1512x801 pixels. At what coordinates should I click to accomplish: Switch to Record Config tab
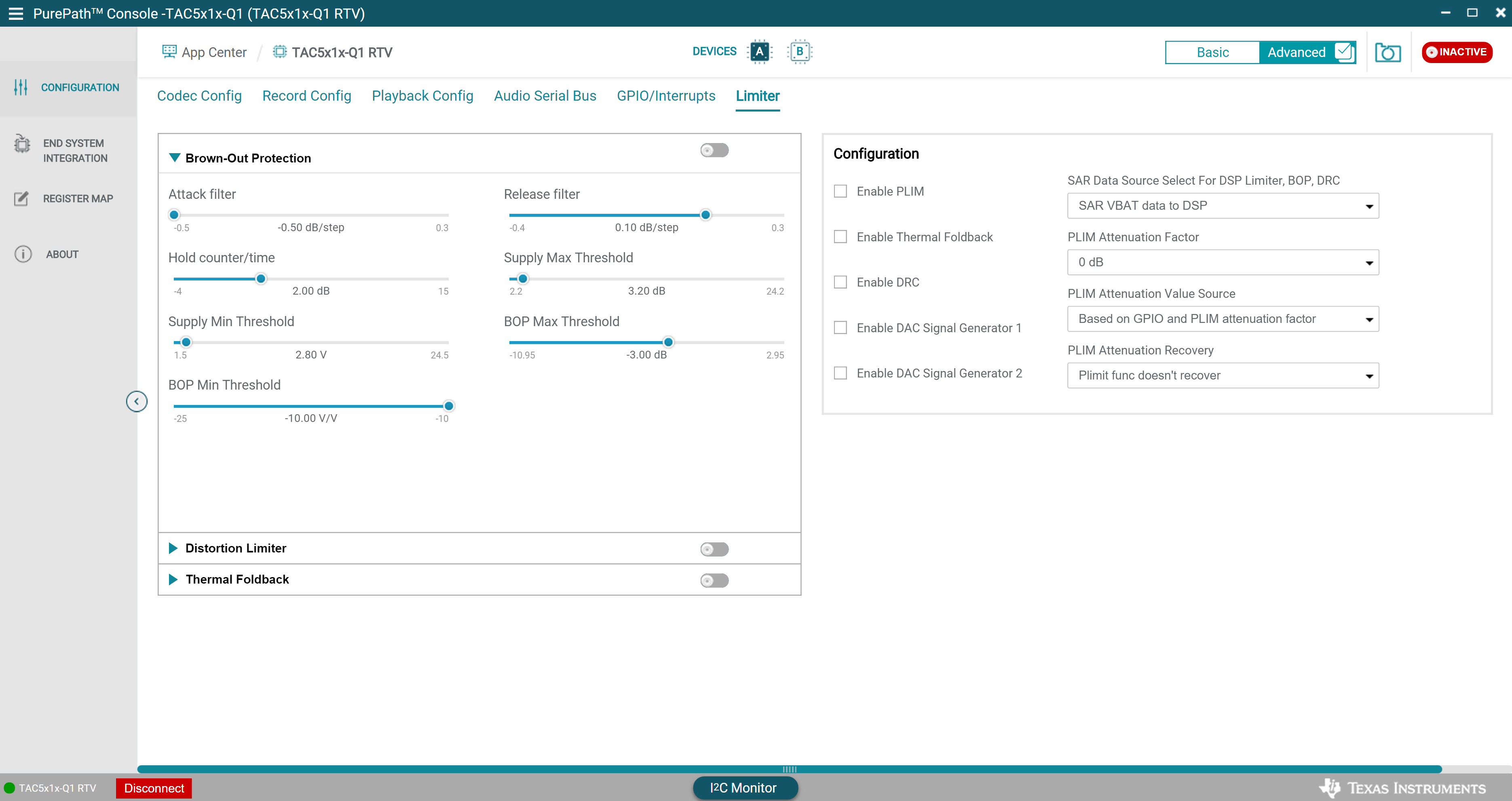[306, 96]
